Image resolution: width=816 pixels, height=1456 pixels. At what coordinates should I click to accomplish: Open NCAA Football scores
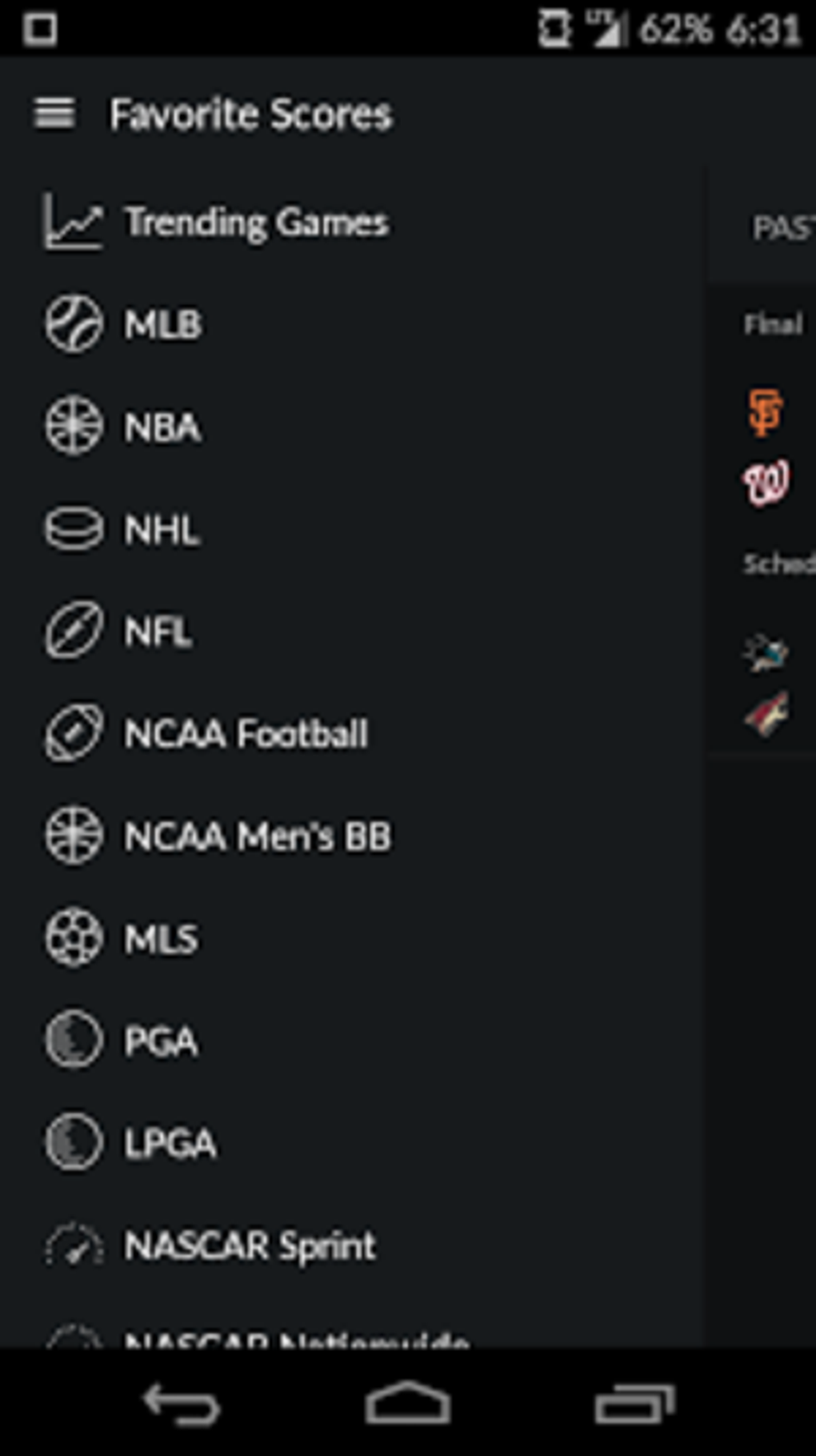tap(246, 733)
